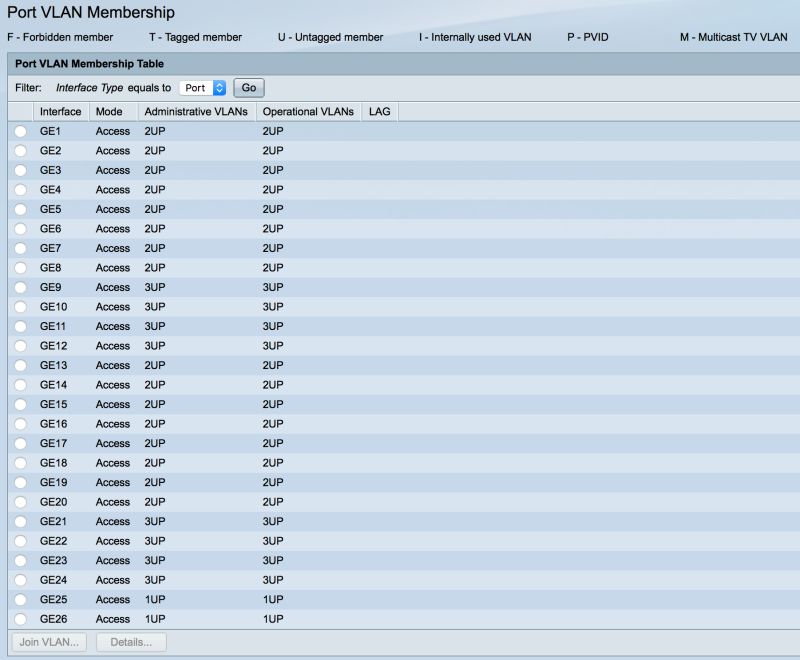Click 'T - Tagged member' legend text
This screenshot has width=800, height=660.
[195, 37]
